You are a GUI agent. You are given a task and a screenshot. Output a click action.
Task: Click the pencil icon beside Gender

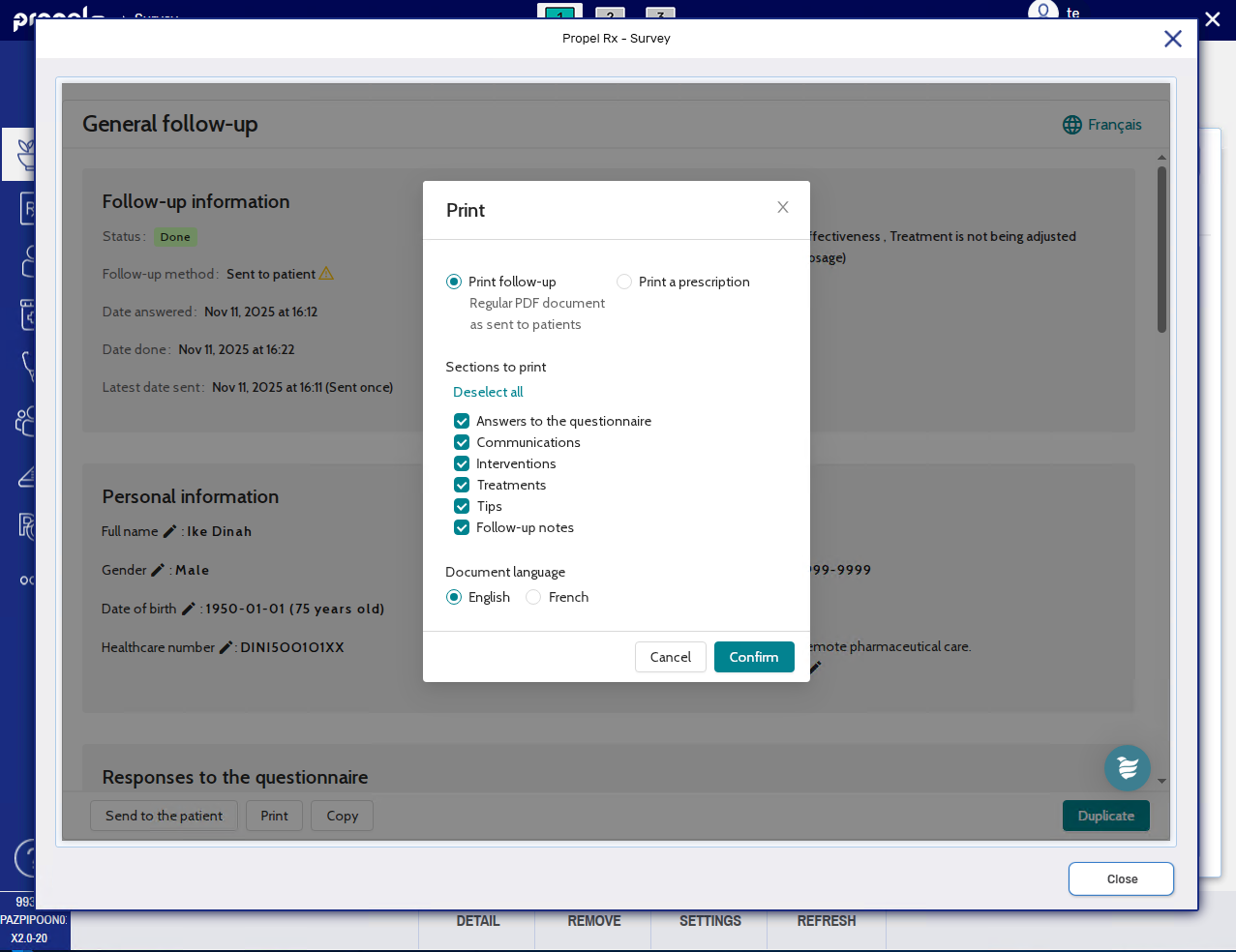pos(158,570)
